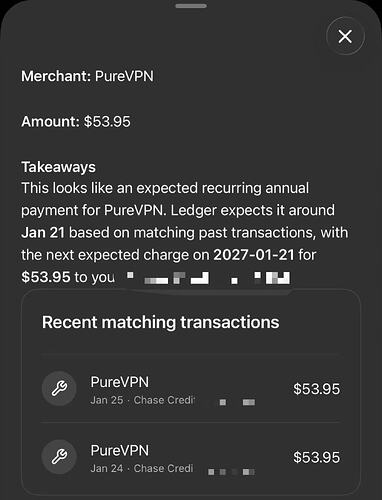This screenshot has width=382, height=500.
Task: Tap the Takeaways heading
Action: [58, 167]
